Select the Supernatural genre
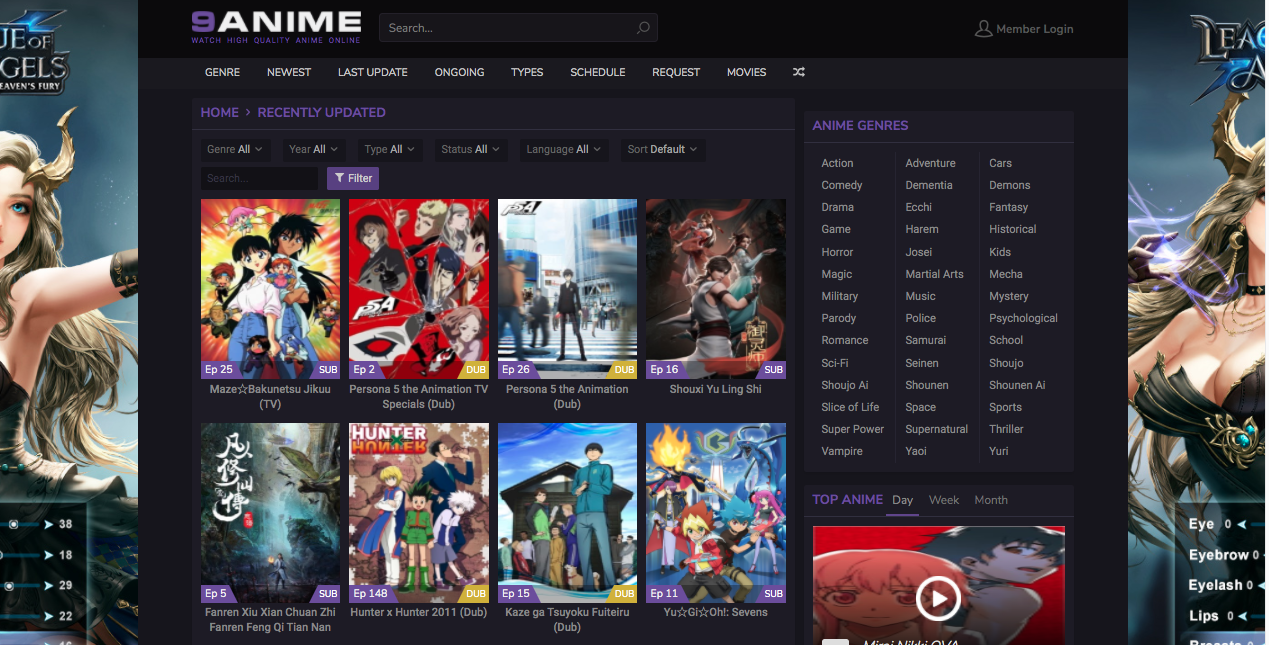 point(936,429)
